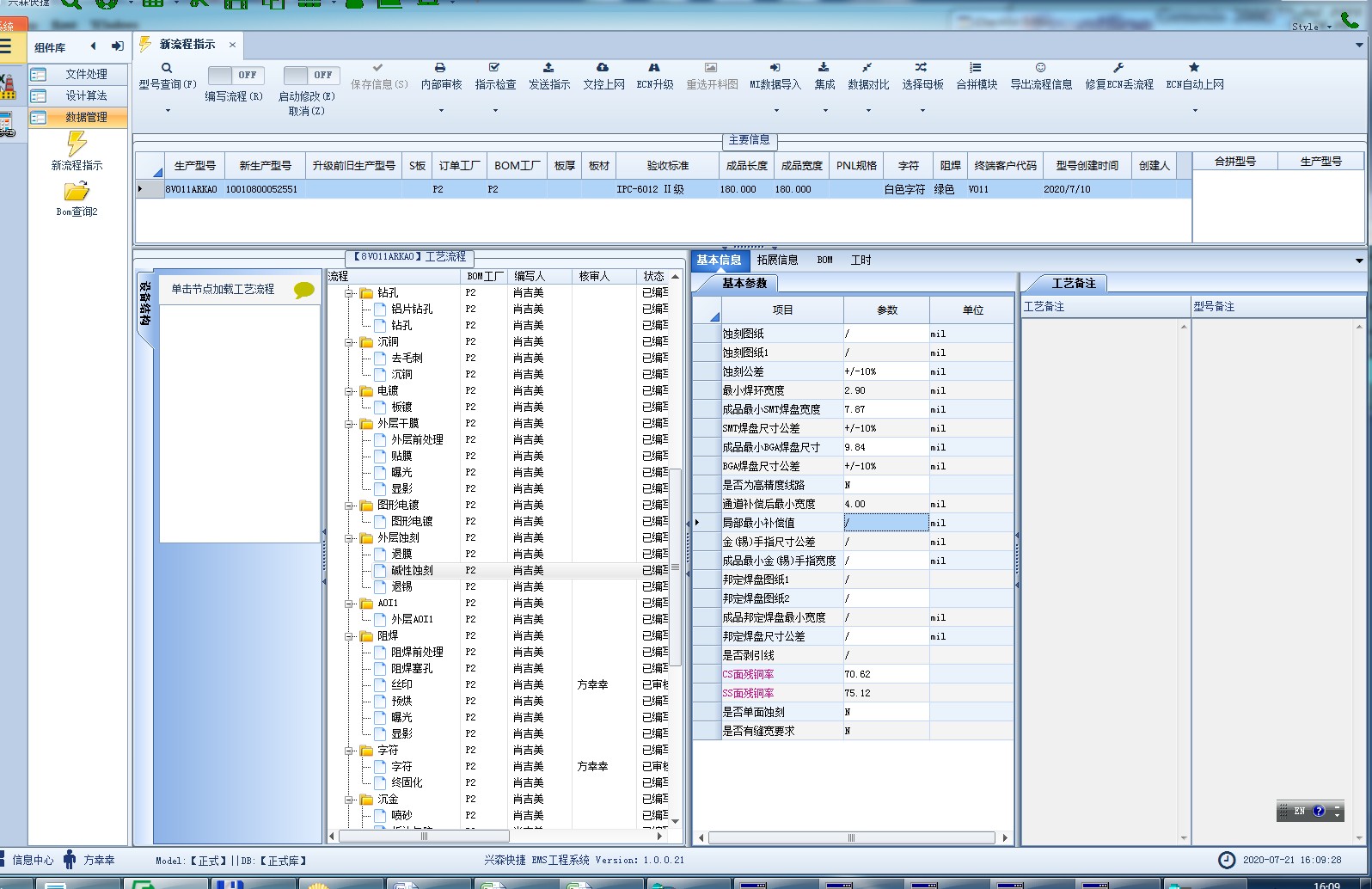1372x889 pixels.
Task: Toggle the 启动修改 (E) OFF switch
Action: 311,75
